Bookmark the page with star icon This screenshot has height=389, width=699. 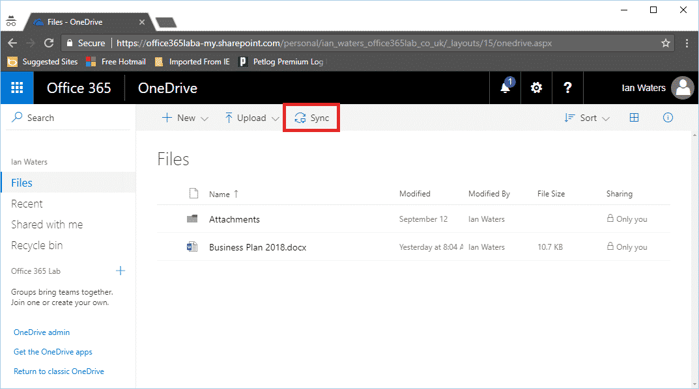(666, 43)
